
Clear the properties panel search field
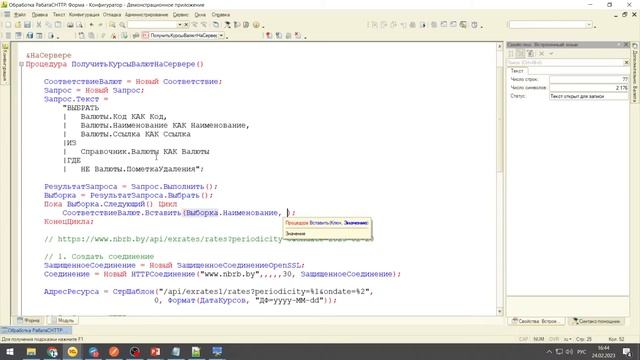pyautogui.click(x=626, y=62)
